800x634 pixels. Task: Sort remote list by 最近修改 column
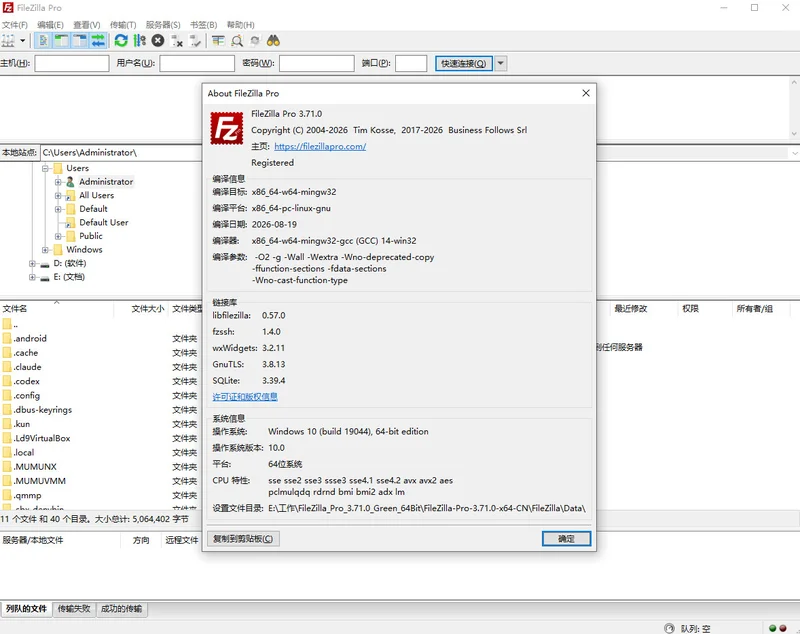[x=631, y=309]
